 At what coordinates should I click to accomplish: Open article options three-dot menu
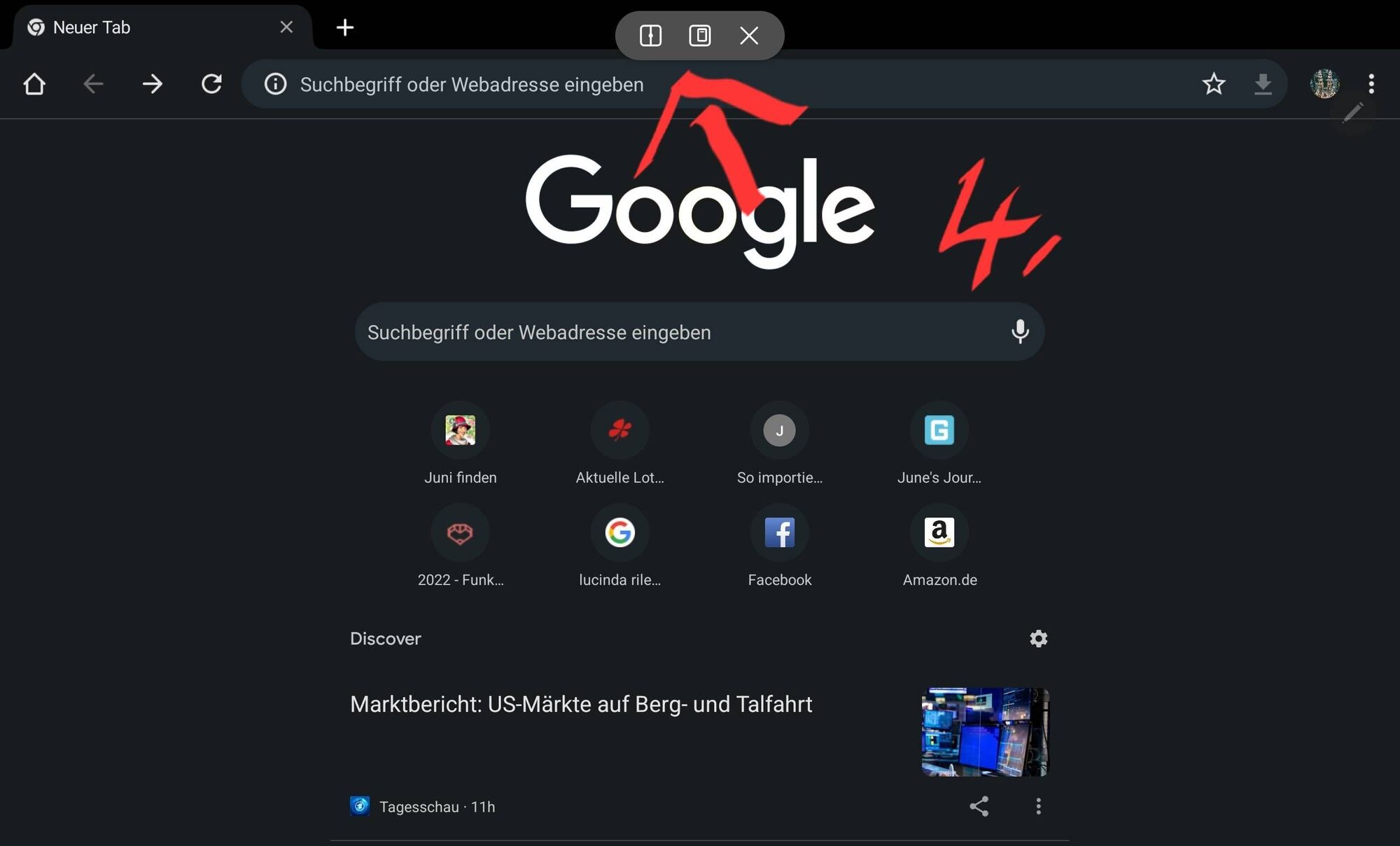pyautogui.click(x=1038, y=806)
